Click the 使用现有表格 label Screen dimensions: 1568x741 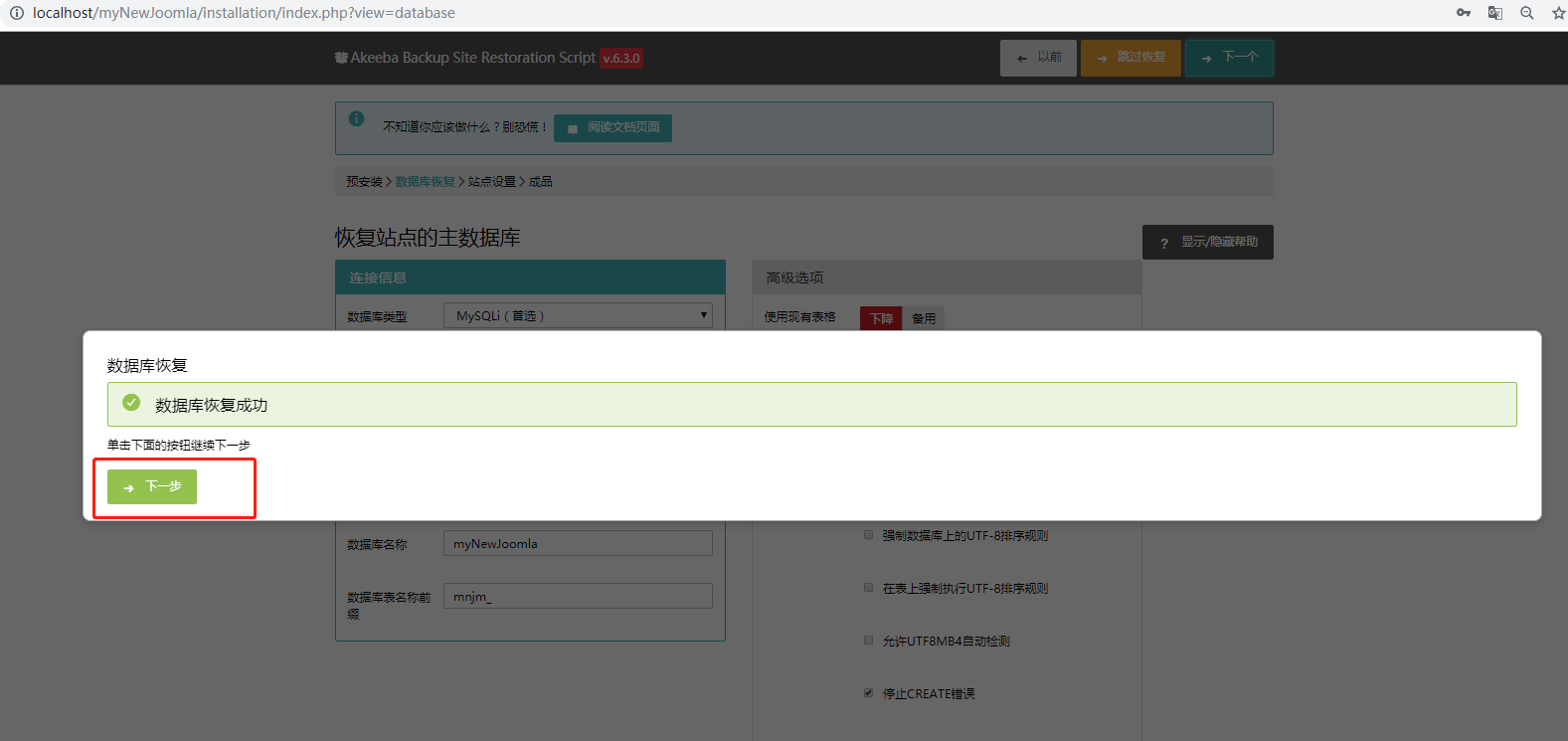tap(799, 317)
